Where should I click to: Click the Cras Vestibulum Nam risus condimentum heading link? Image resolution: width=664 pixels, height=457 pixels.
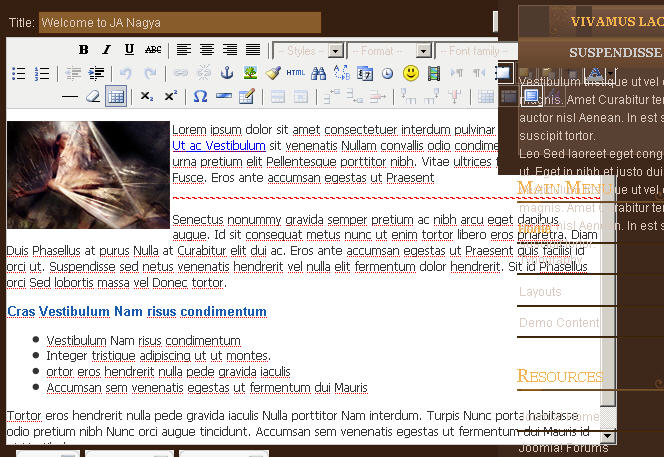137,312
